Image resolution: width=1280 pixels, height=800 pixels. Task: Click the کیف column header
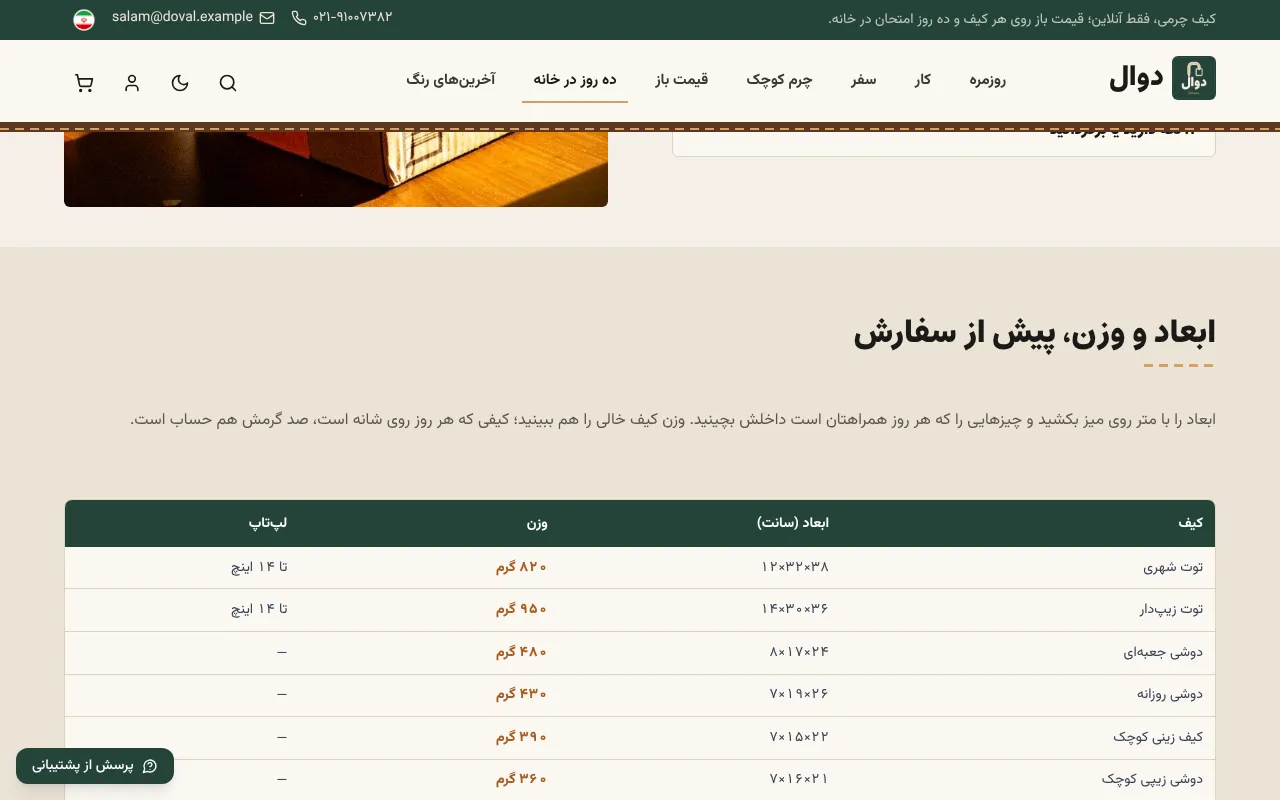(x=1190, y=523)
